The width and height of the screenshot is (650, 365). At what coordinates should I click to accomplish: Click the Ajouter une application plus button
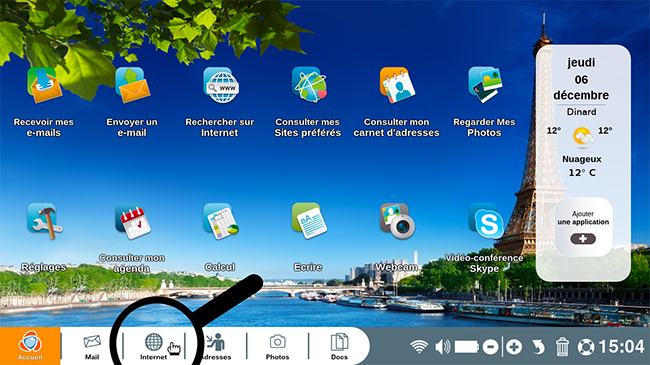point(583,239)
